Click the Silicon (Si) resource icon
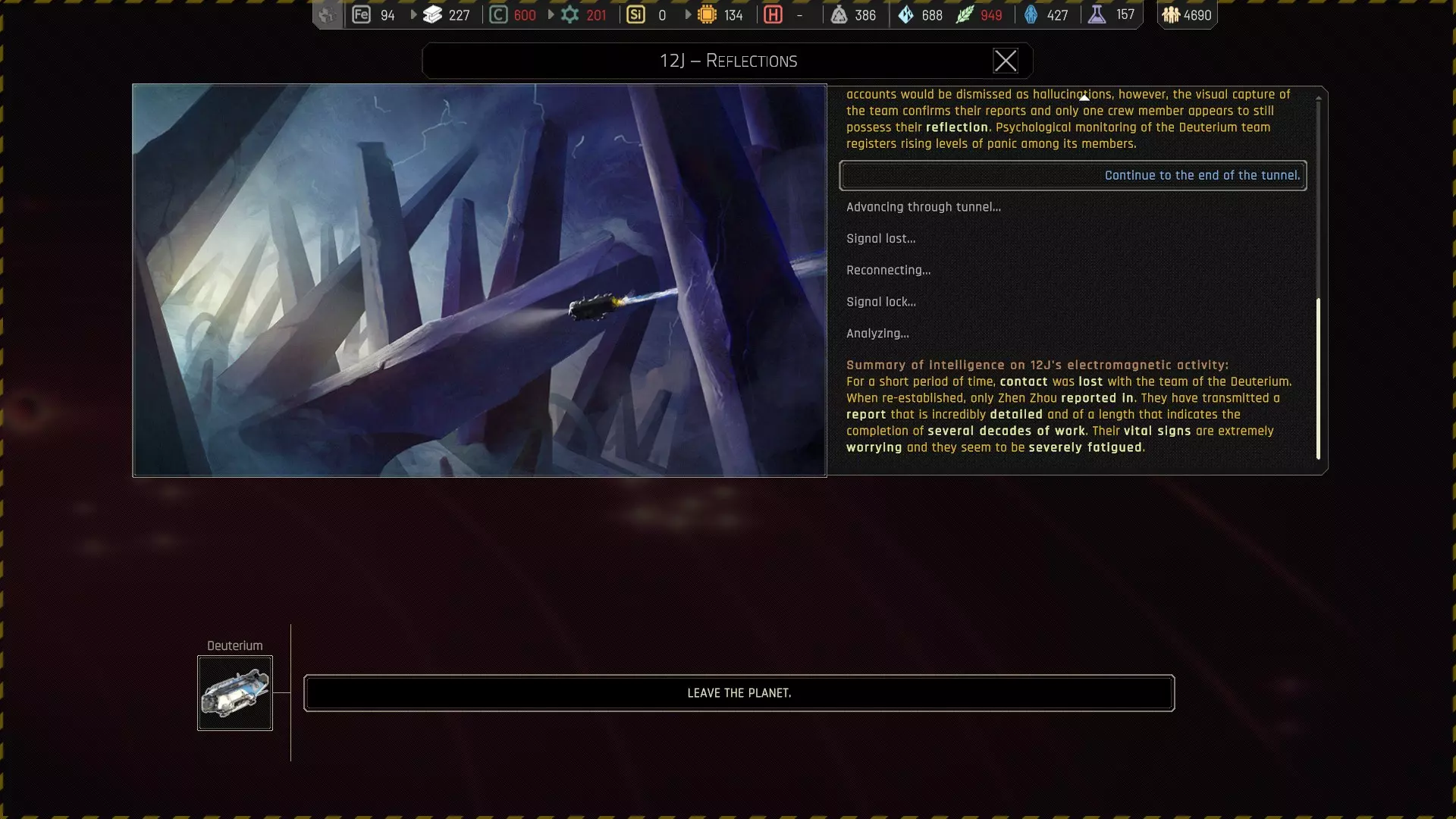1456x819 pixels. point(635,15)
